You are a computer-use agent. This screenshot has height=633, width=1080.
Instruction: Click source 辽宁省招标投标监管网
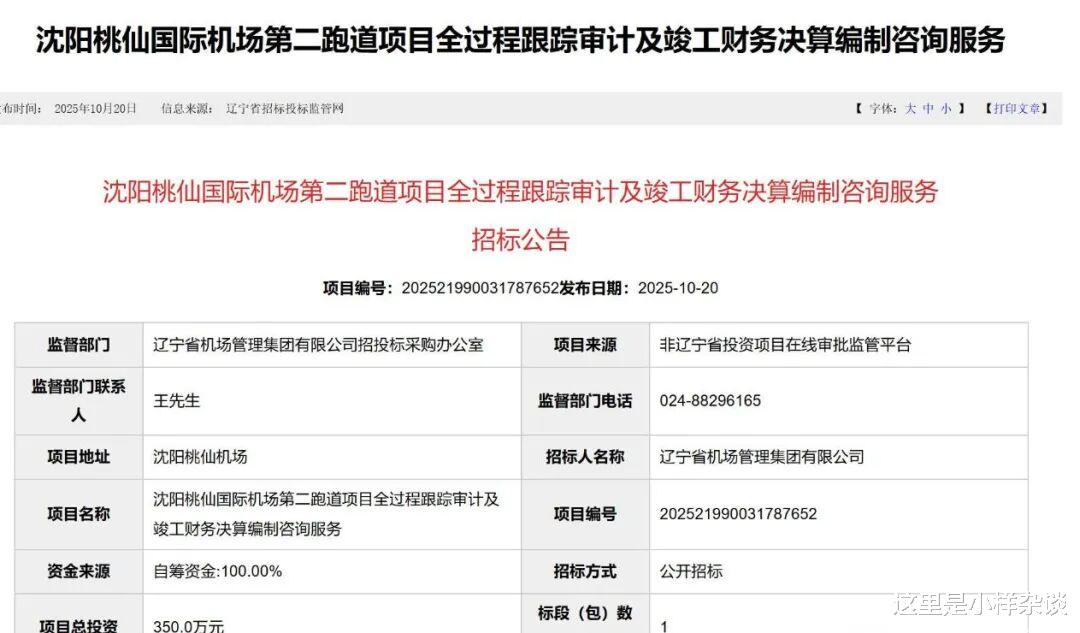tap(284, 108)
